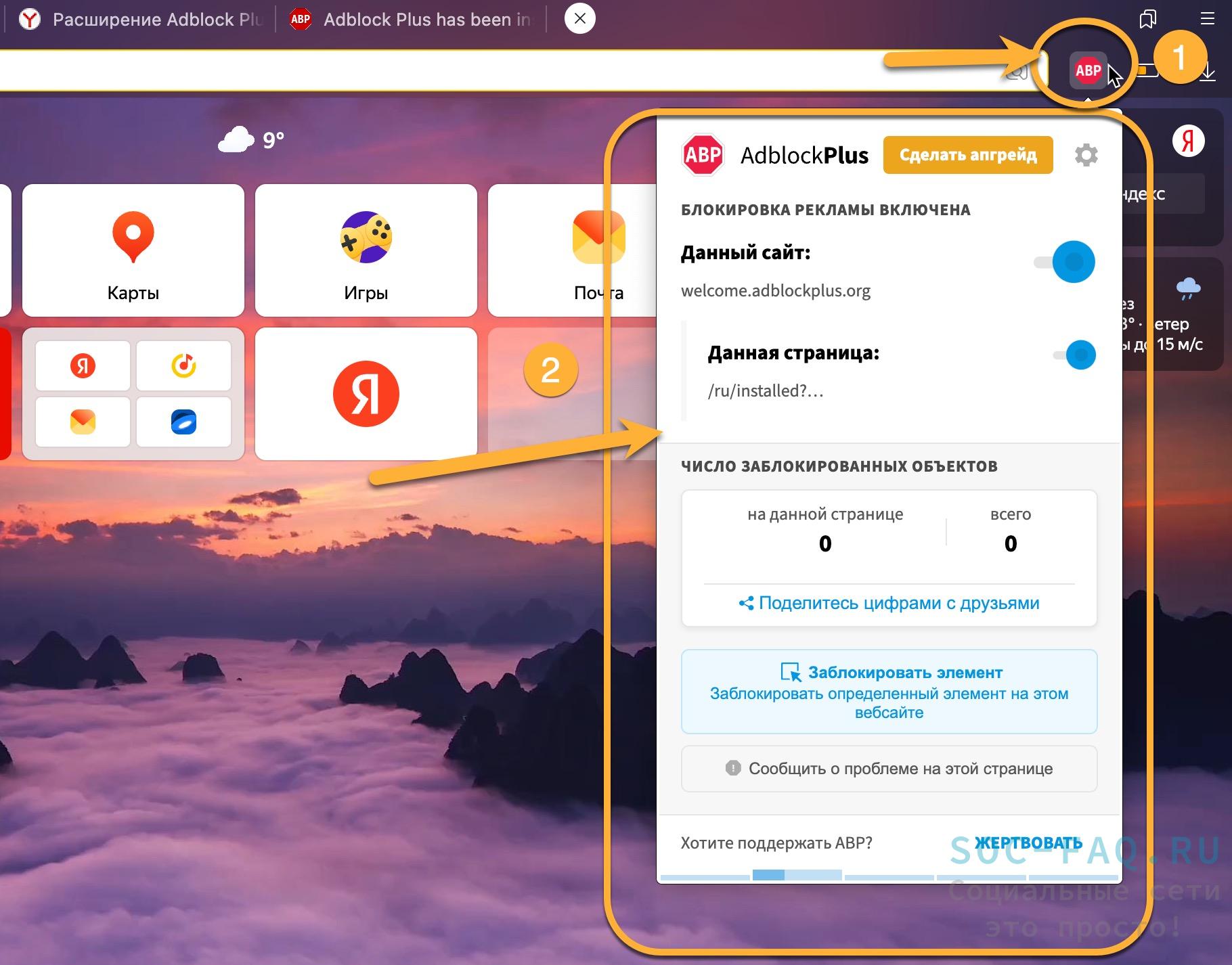Open the downloads arrow icon
Image resolution: width=1232 pixels, height=965 pixels.
tap(1208, 72)
